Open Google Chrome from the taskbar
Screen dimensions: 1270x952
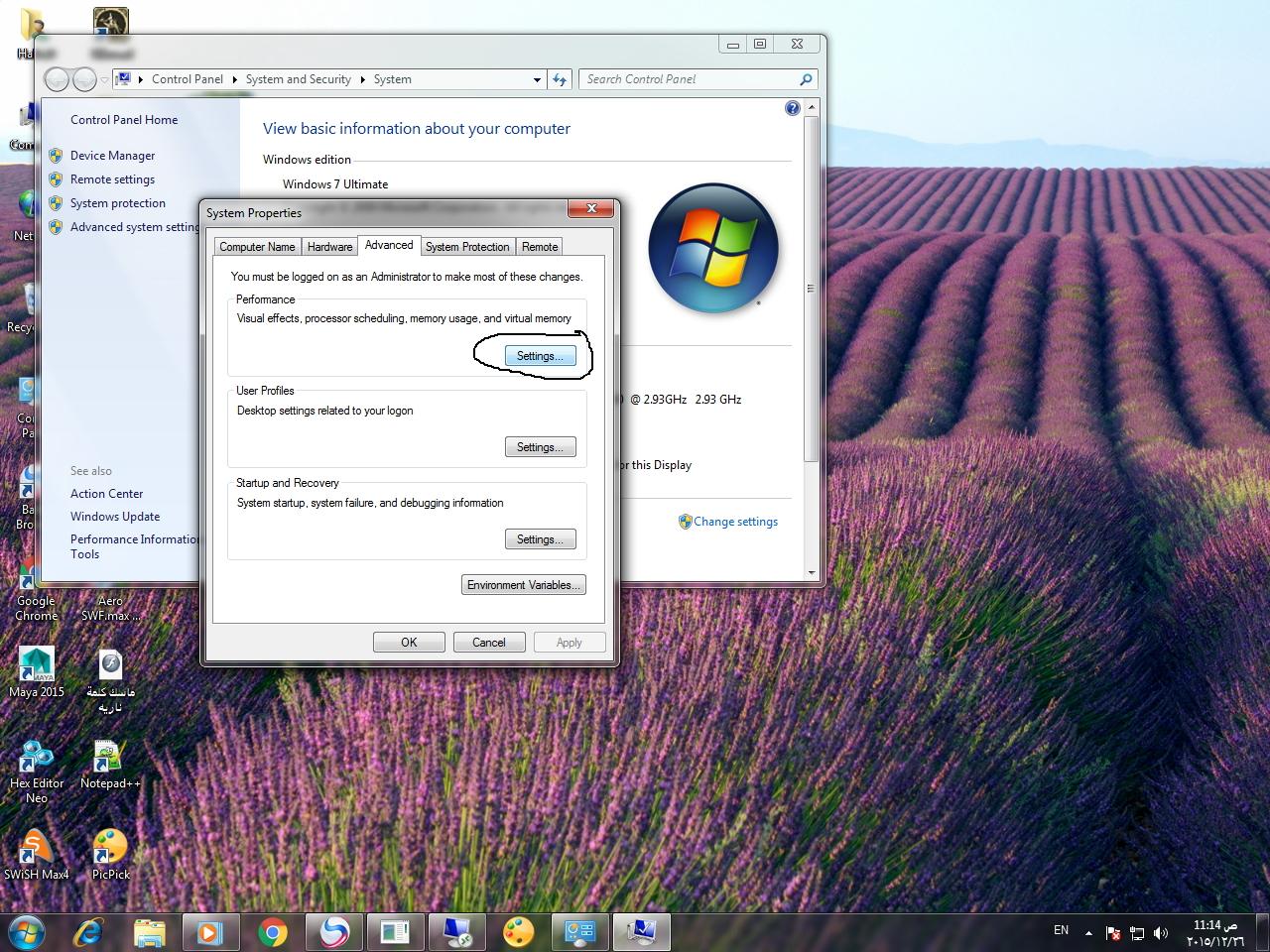pyautogui.click(x=272, y=932)
